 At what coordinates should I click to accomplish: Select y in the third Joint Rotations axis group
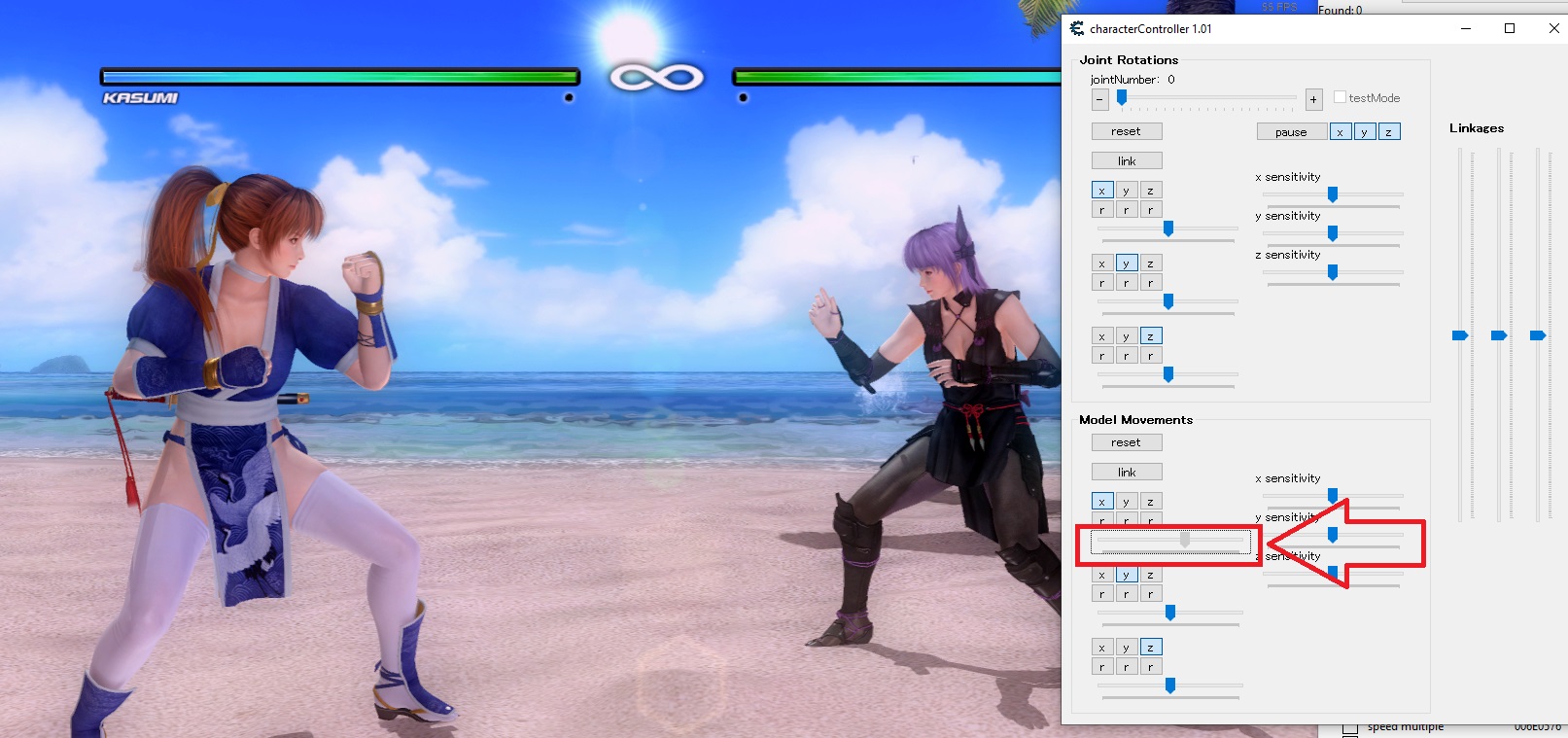click(x=1127, y=336)
